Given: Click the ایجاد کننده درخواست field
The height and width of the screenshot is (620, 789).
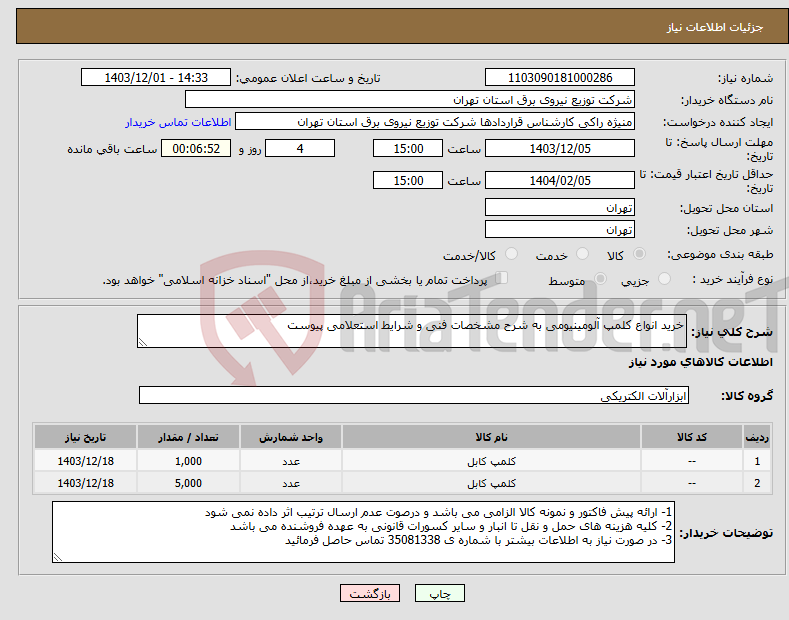Looking at the screenshot, I should 435,122.
